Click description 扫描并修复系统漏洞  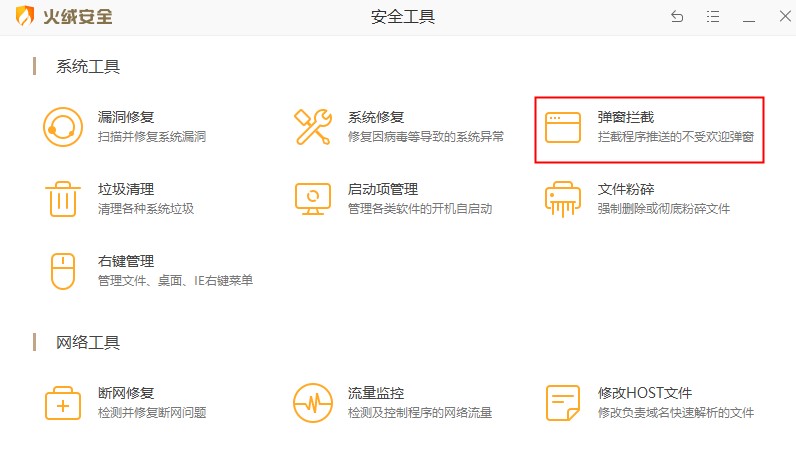pyautogui.click(x=152, y=137)
